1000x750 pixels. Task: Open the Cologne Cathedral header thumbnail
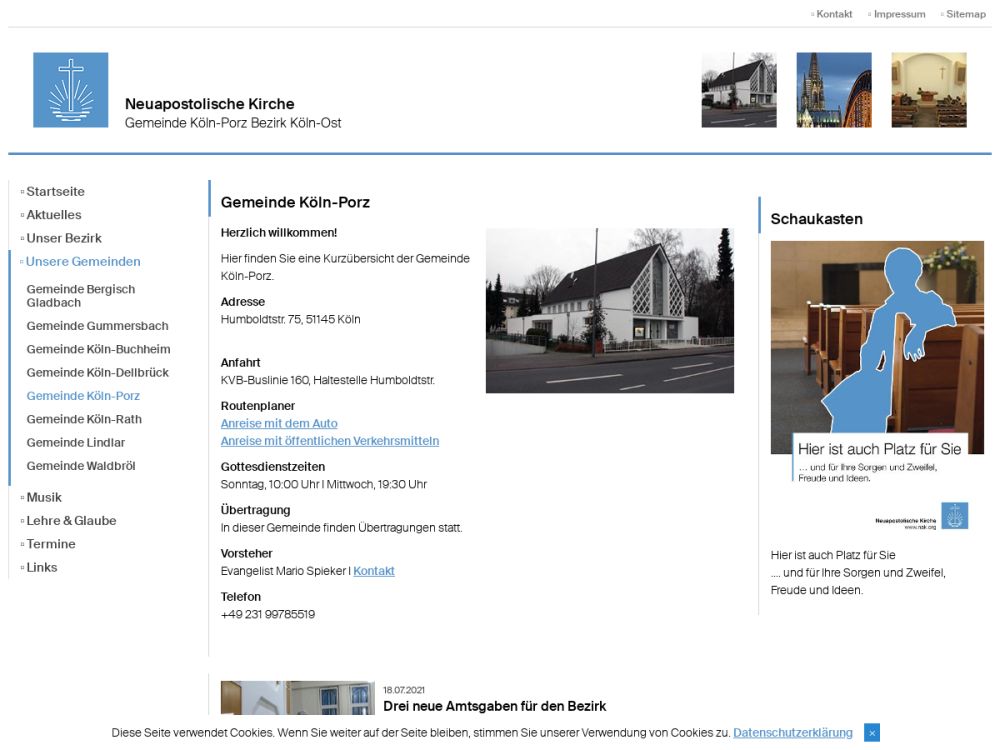pos(834,90)
